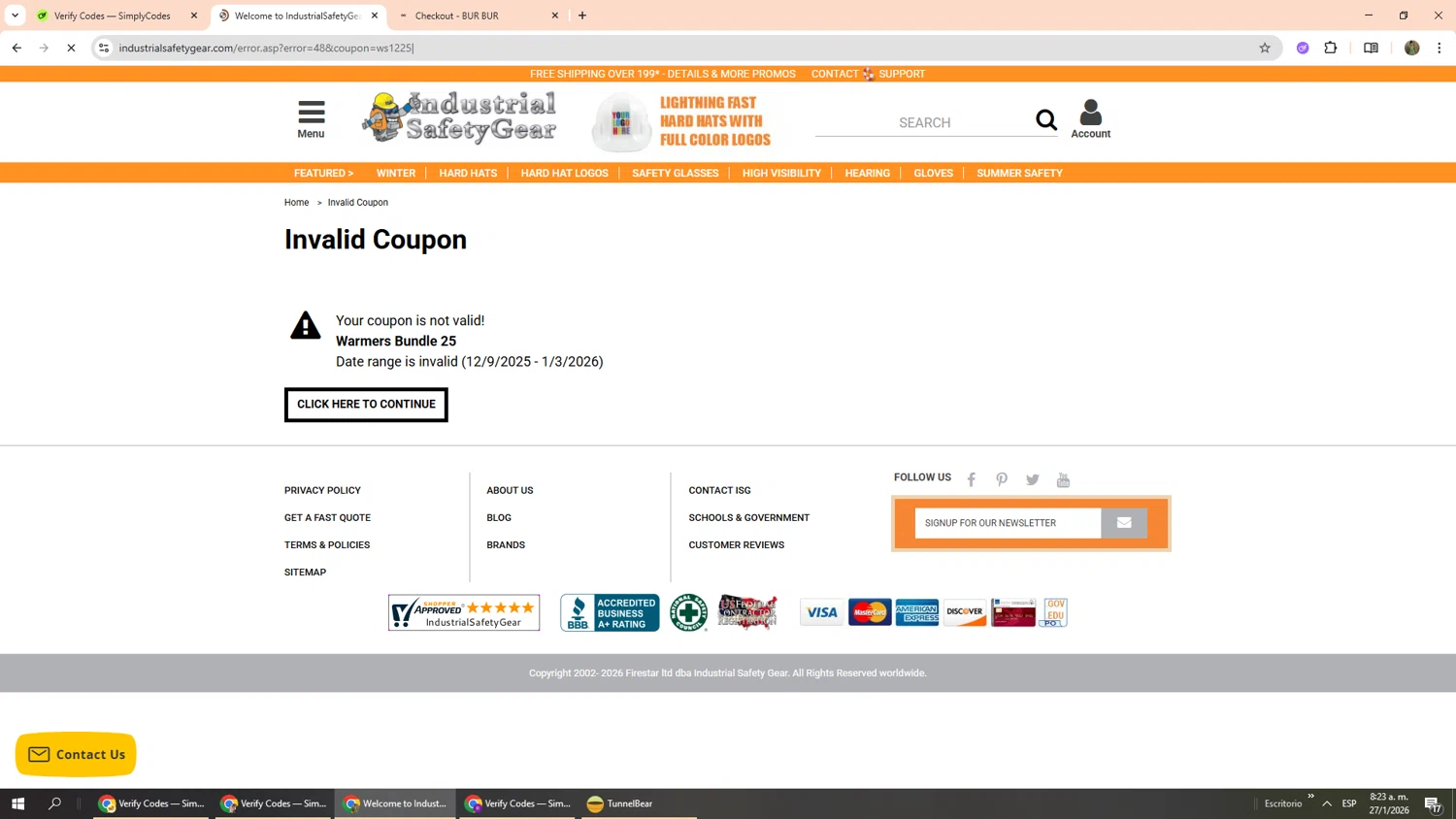The image size is (1456, 819).
Task: Open the FEATURED > menu
Action: click(x=323, y=173)
